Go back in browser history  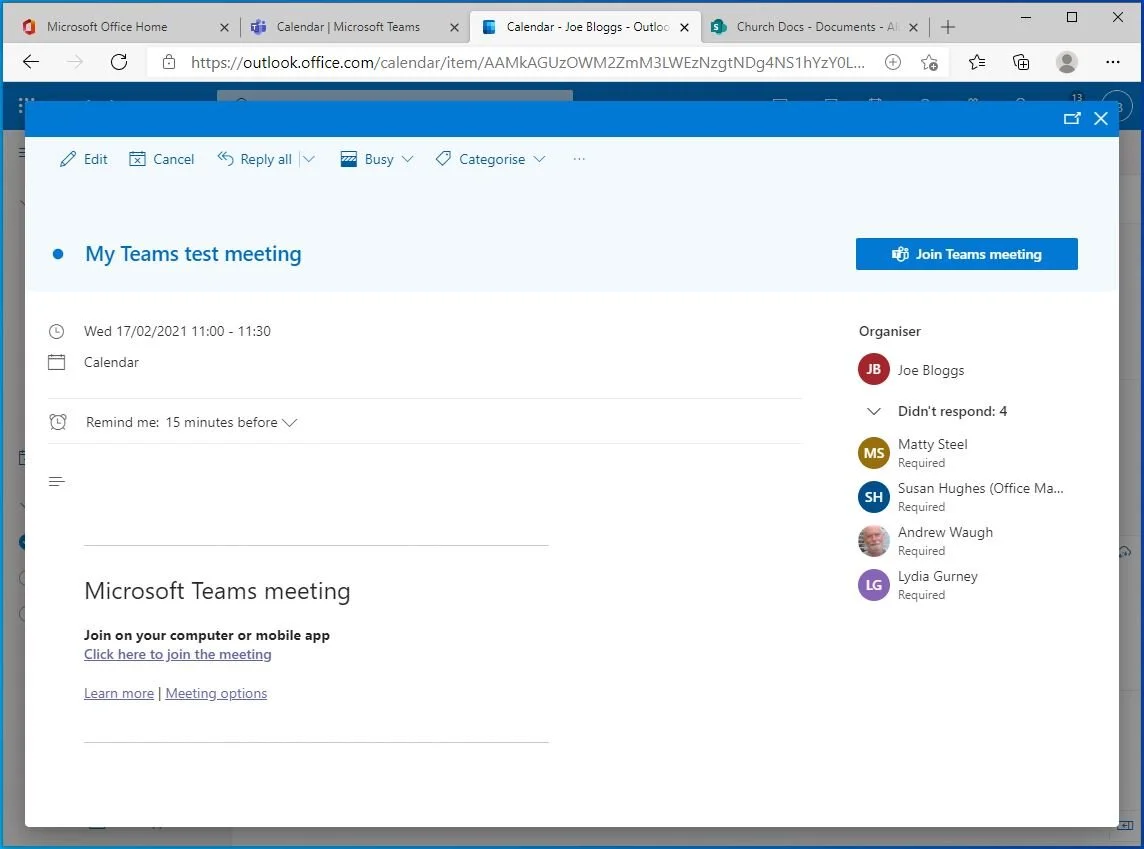pyautogui.click(x=31, y=62)
